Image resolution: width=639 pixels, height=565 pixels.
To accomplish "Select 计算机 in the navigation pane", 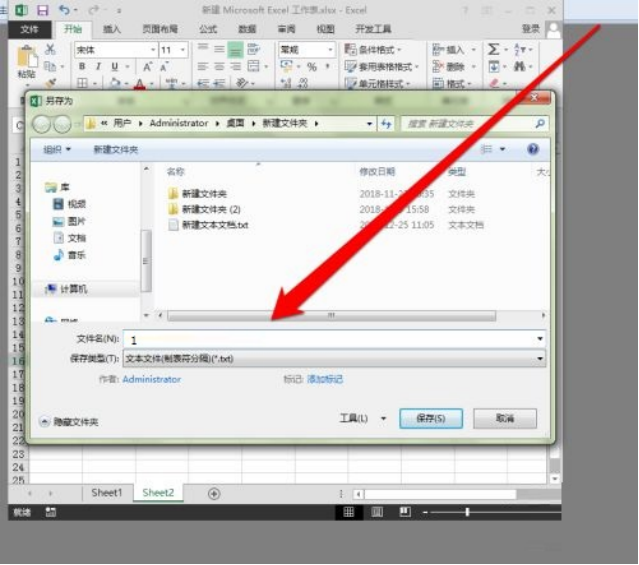I will click(x=66, y=289).
